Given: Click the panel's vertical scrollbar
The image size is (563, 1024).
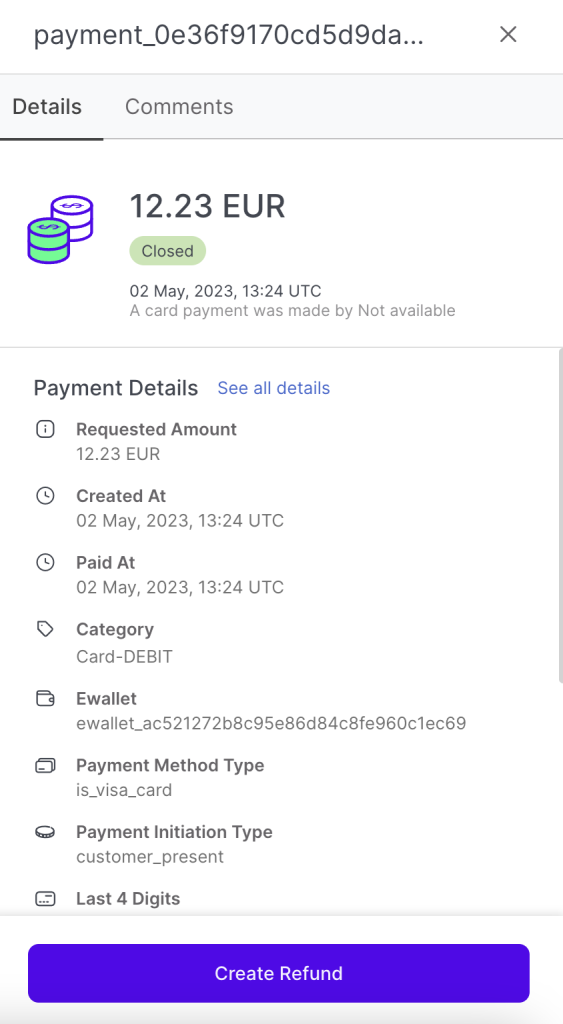Looking at the screenshot, I should (560, 516).
